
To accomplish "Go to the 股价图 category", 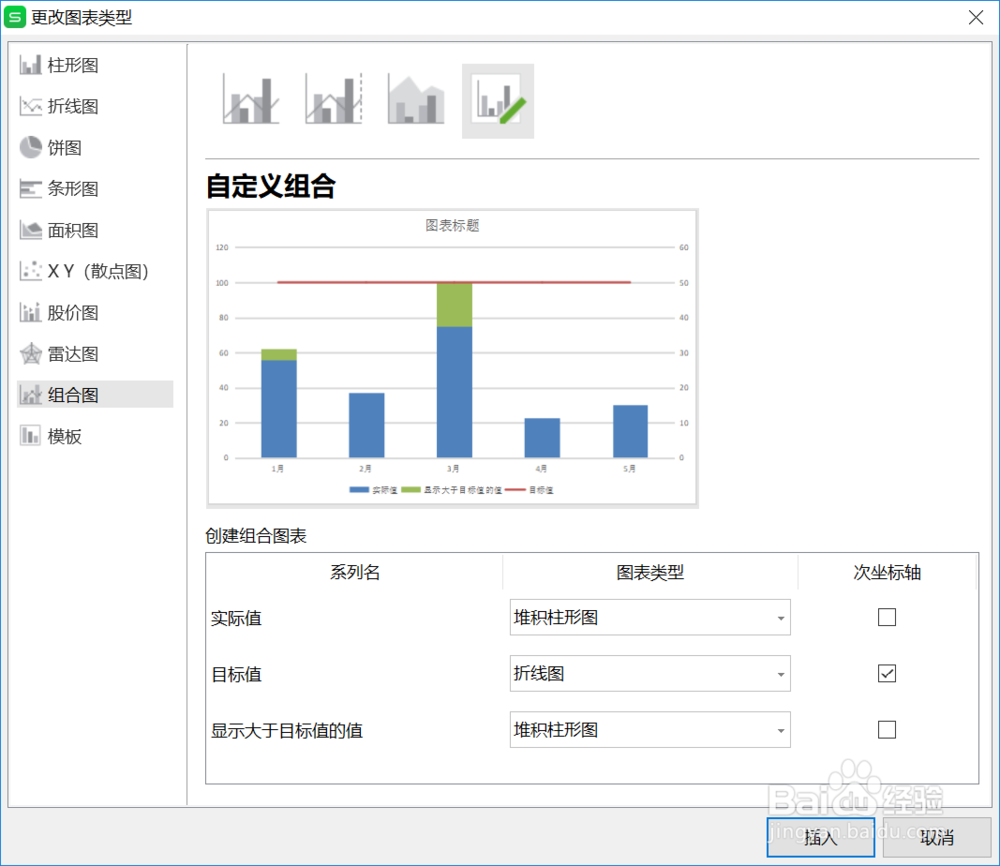I will tap(73, 312).
